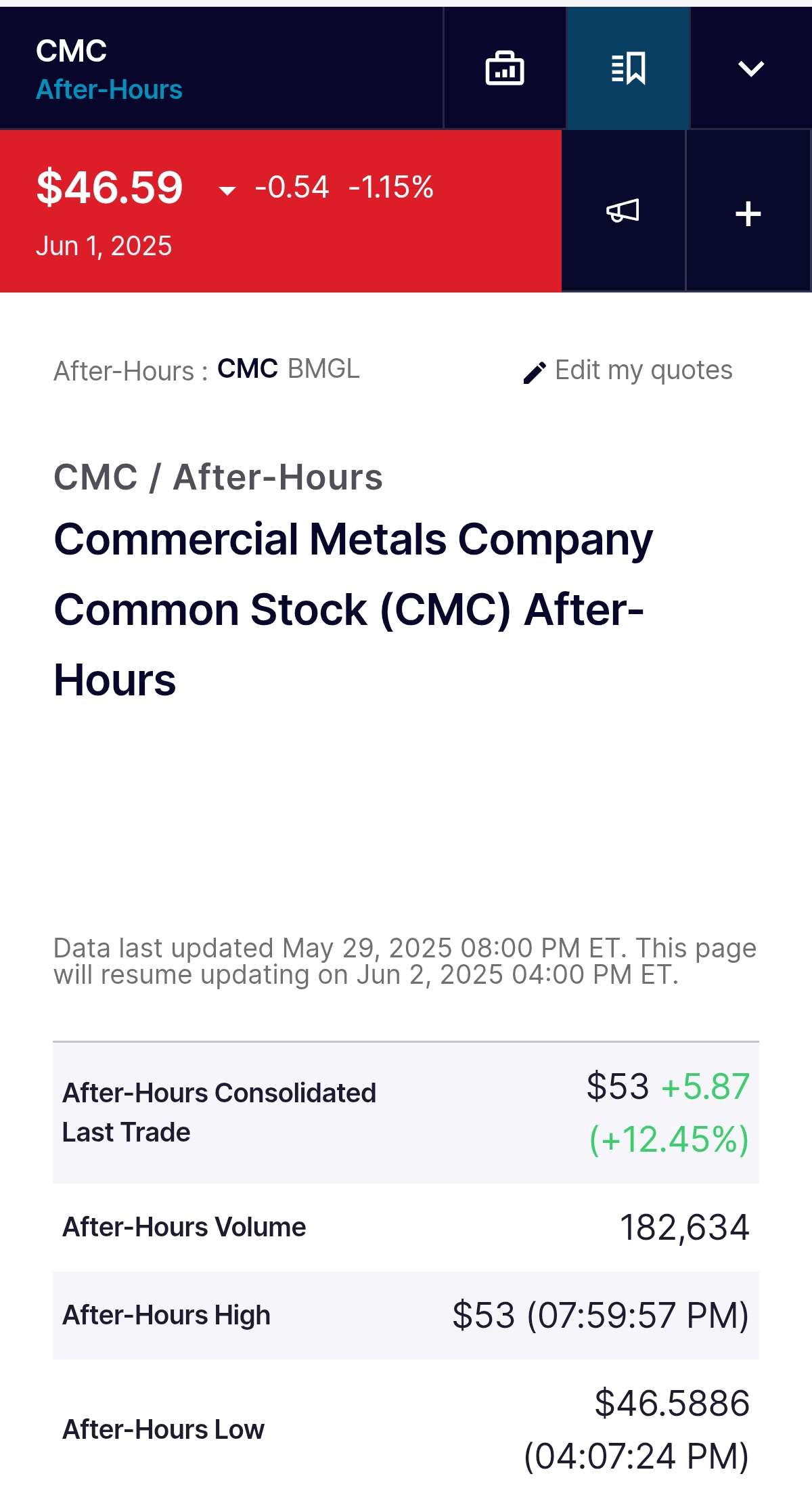Click the watchlist bookmark list icon
Viewport: 812px width, 1495px height.
pyautogui.click(x=628, y=68)
